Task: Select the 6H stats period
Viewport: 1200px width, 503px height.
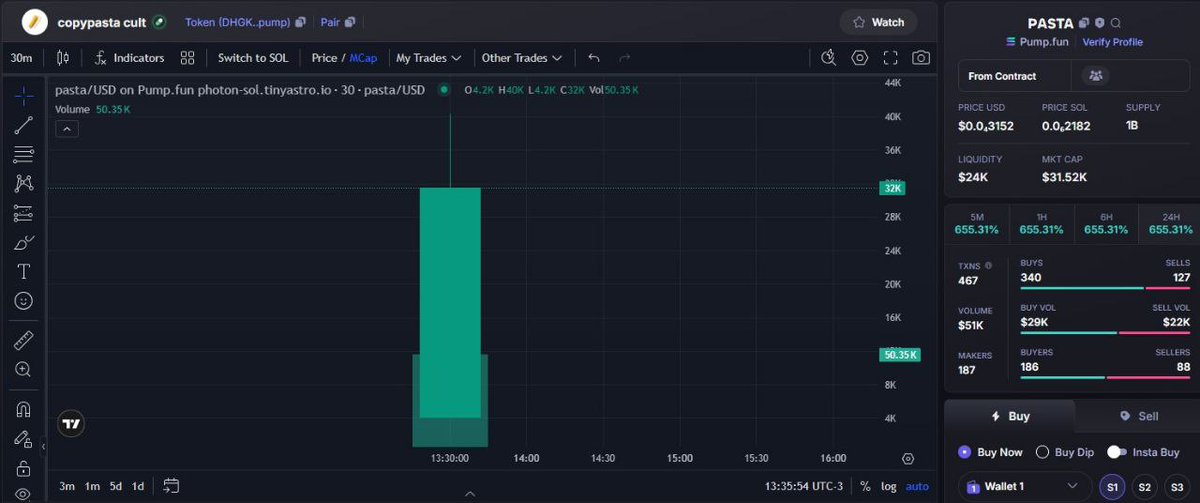Action: pos(1106,224)
